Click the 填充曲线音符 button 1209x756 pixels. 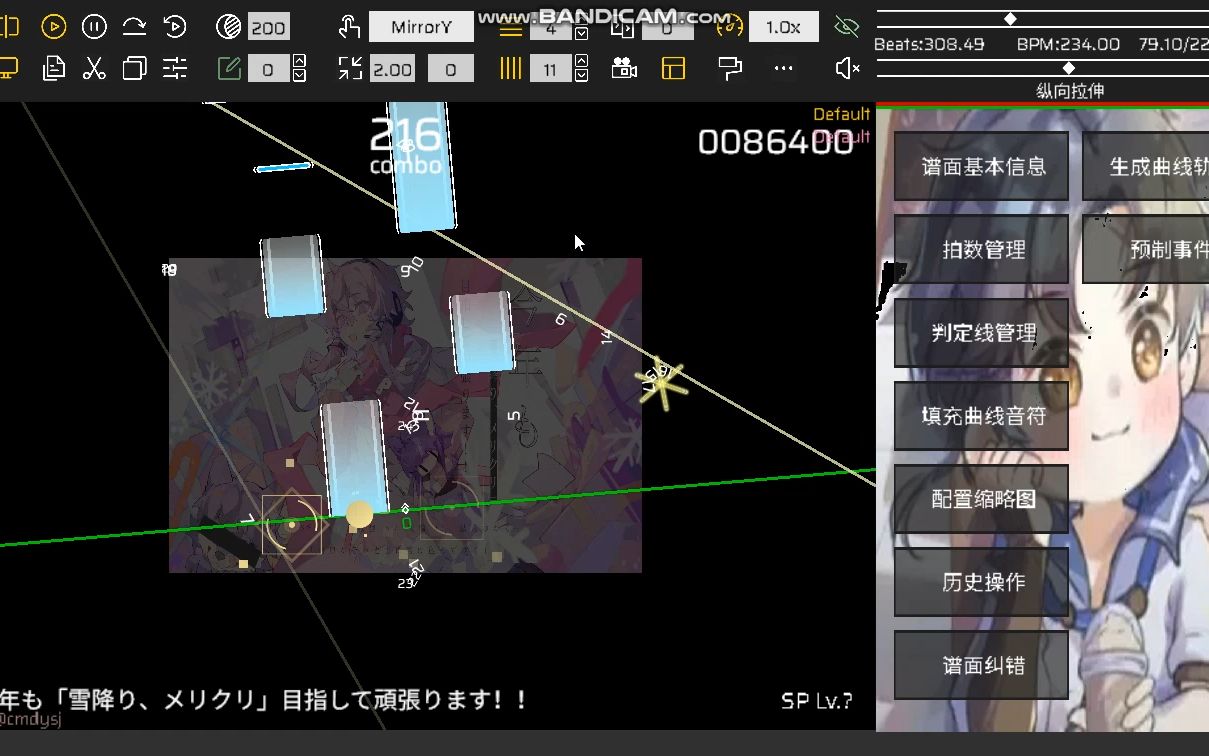click(x=981, y=415)
